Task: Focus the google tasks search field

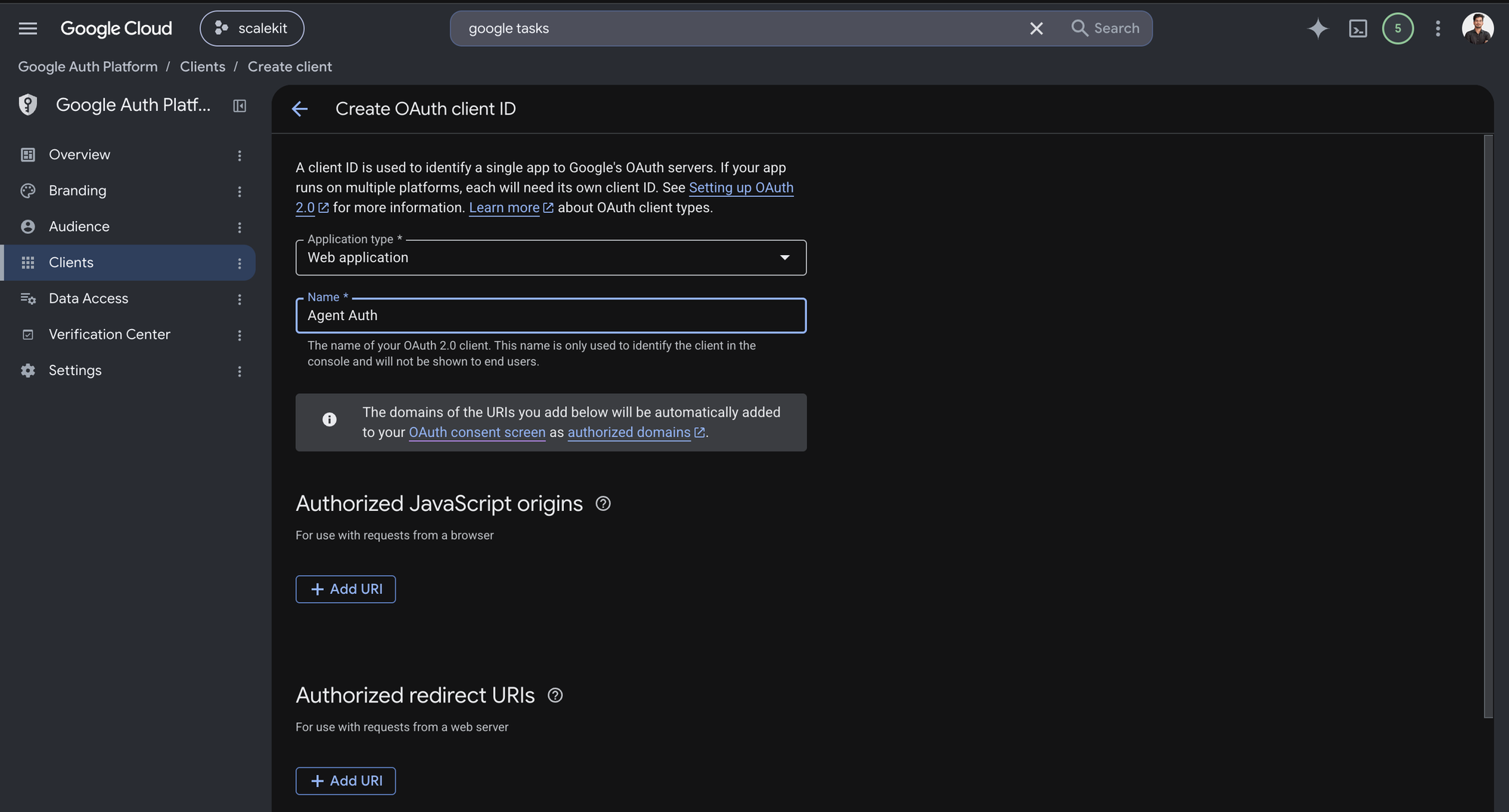Action: tap(740, 29)
